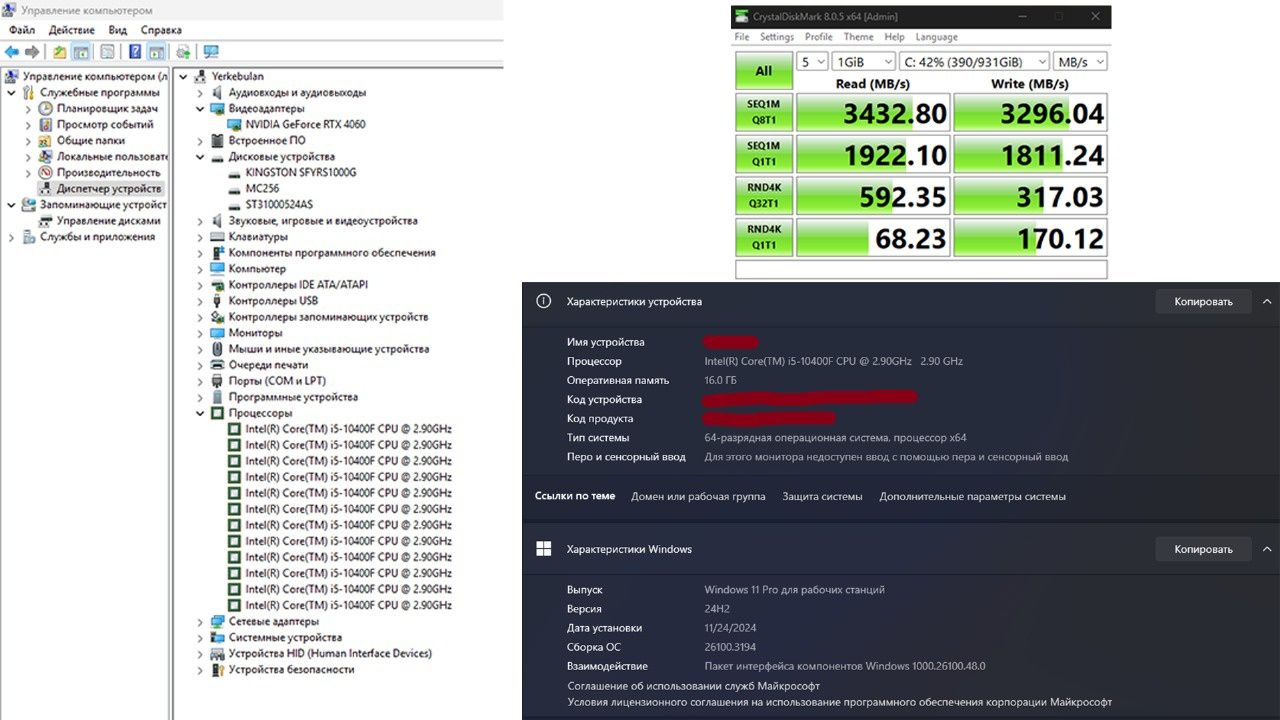Expand the Службы и приложения node
This screenshot has width=1280, height=720.
tap(12, 237)
